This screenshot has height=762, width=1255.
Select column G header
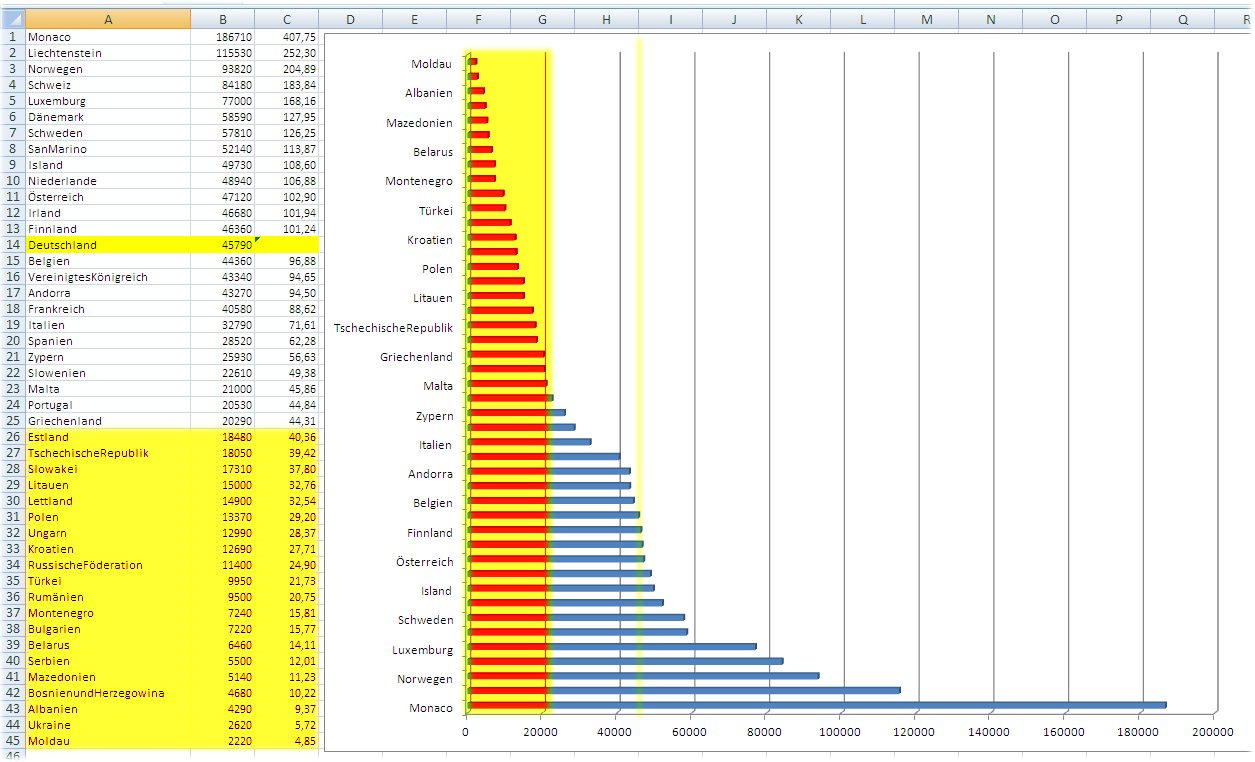coord(542,19)
